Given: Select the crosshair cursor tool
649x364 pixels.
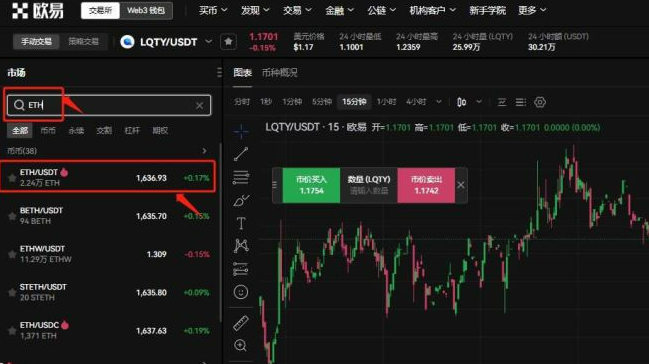Looking at the screenshot, I should [x=241, y=131].
